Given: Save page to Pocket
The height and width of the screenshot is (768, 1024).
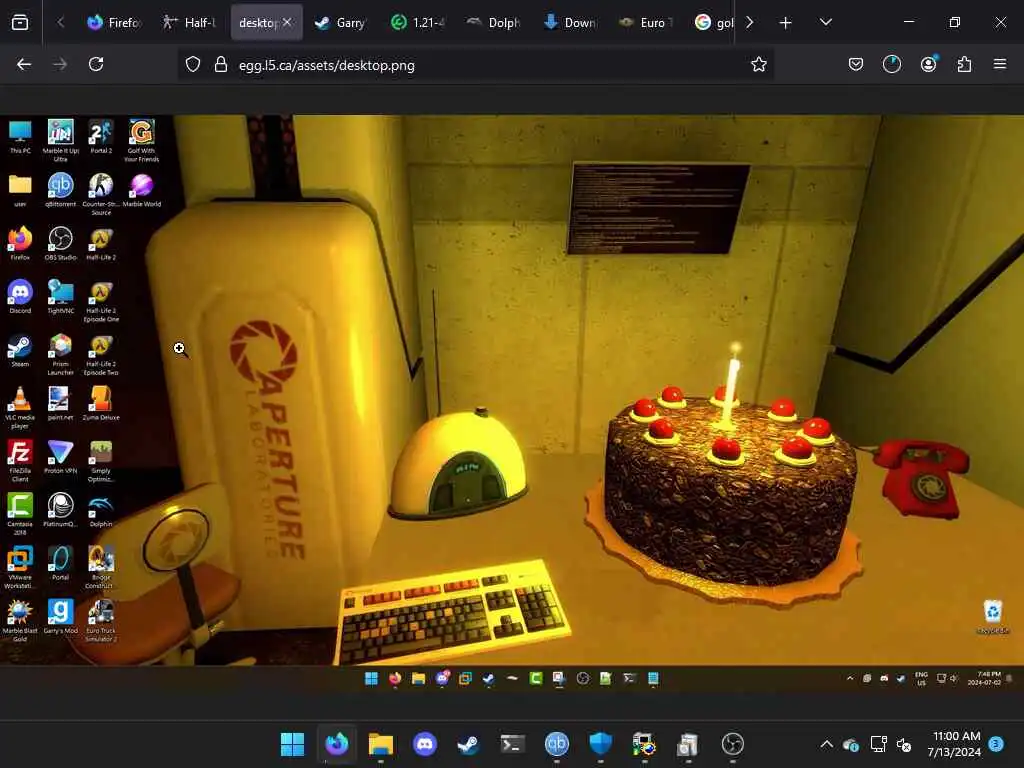Looking at the screenshot, I should point(856,65).
